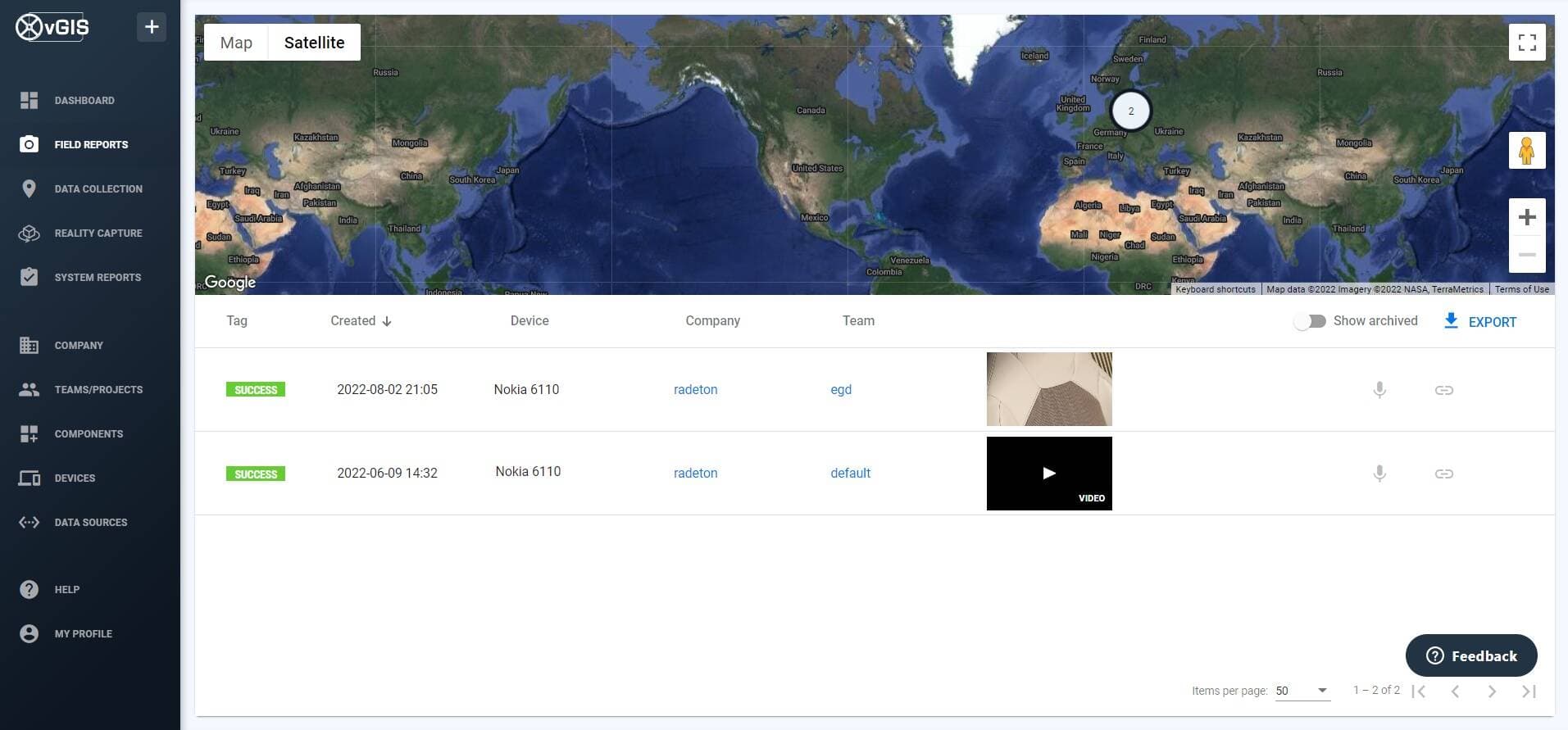Screen dimensions: 1568x730
Task: Select the Street View pegman icon
Action: tap(1527, 151)
